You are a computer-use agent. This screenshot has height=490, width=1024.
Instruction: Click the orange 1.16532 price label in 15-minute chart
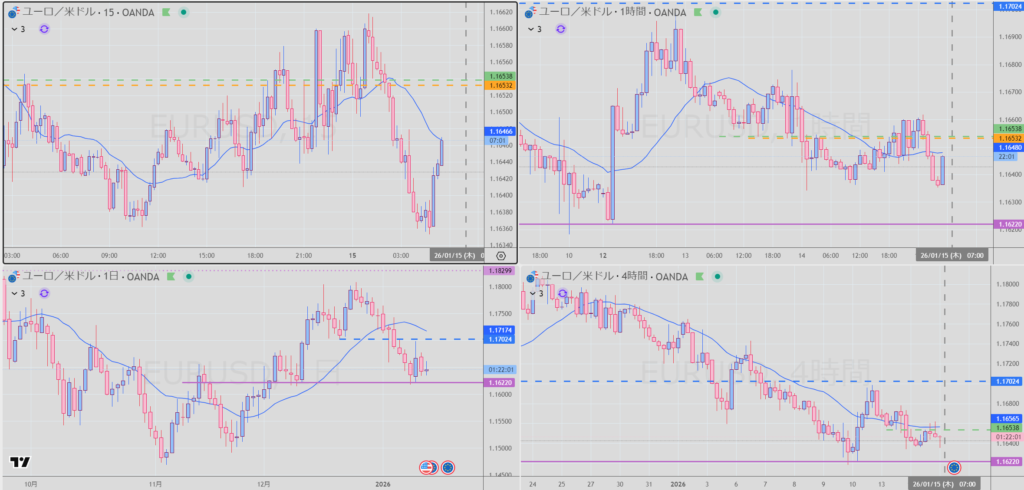[x=498, y=86]
